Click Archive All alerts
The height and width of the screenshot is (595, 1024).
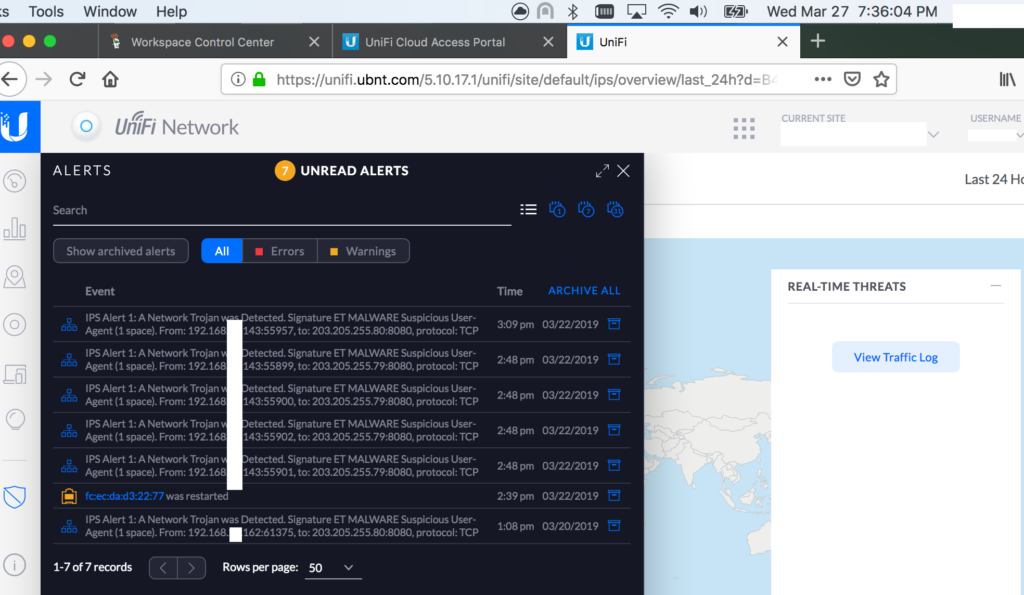pyautogui.click(x=584, y=291)
